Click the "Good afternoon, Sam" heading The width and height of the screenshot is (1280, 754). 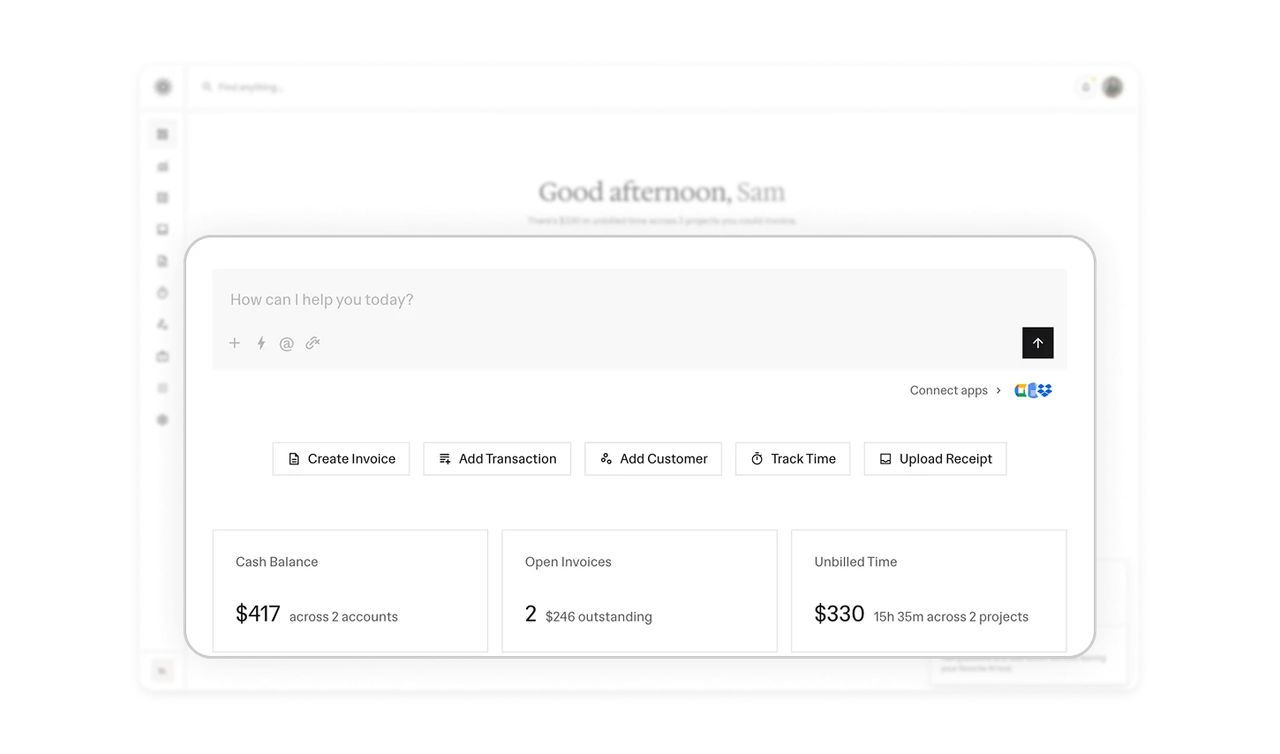(662, 192)
